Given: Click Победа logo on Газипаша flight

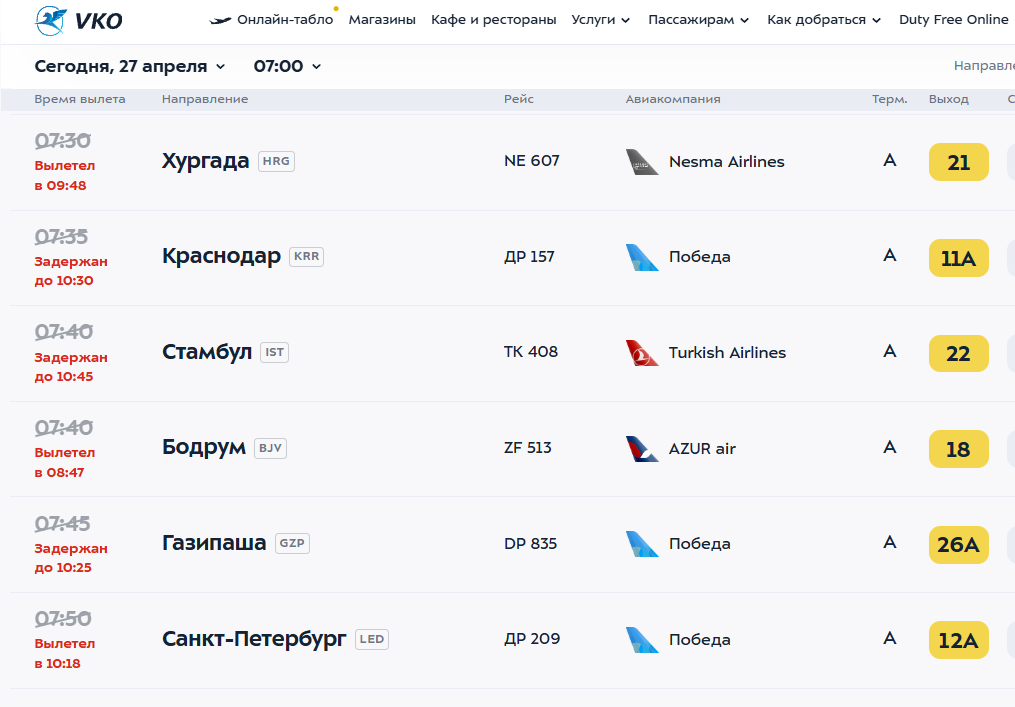Looking at the screenshot, I should point(642,544).
